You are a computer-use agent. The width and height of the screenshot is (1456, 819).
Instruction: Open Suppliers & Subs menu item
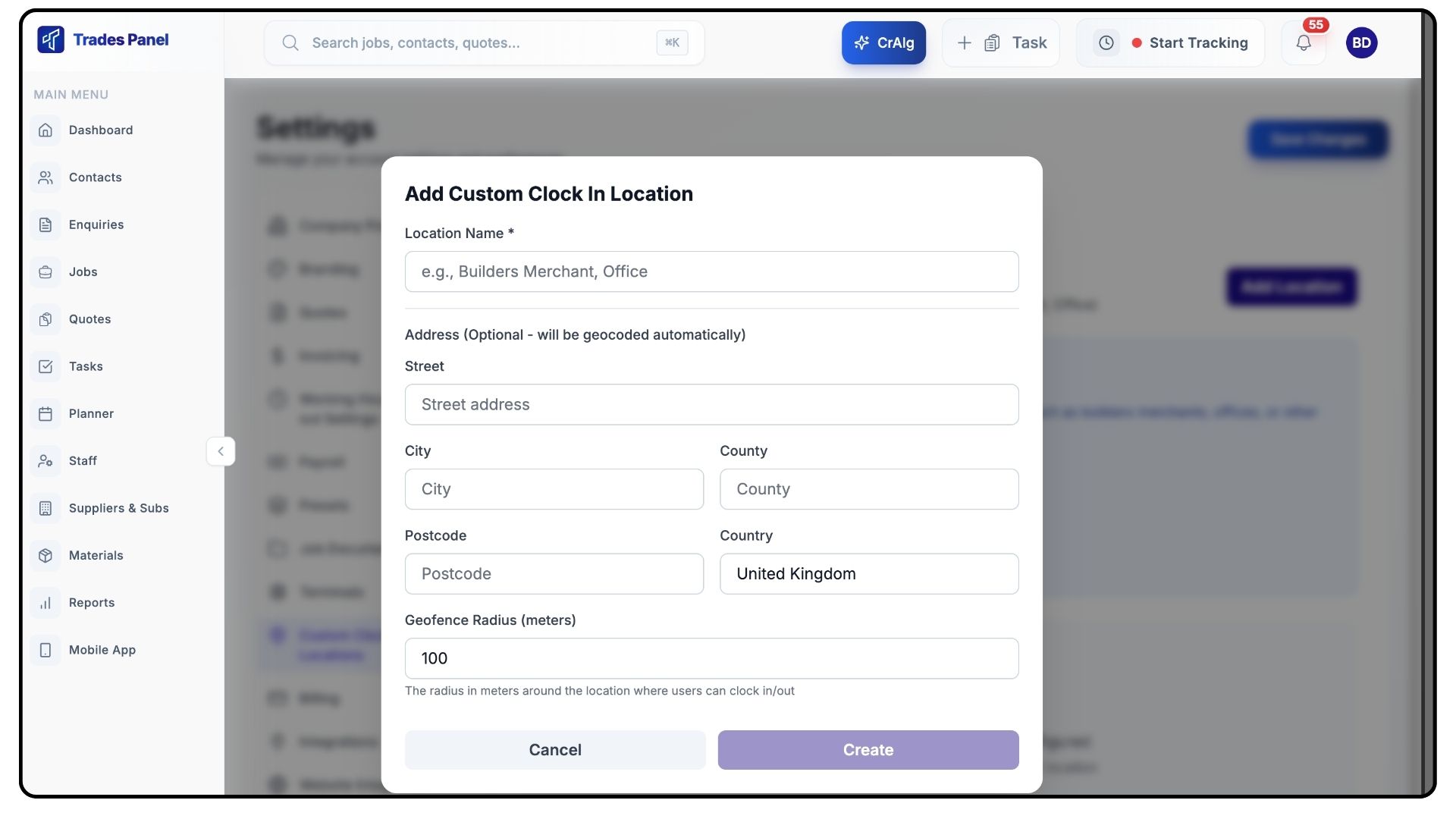click(118, 508)
